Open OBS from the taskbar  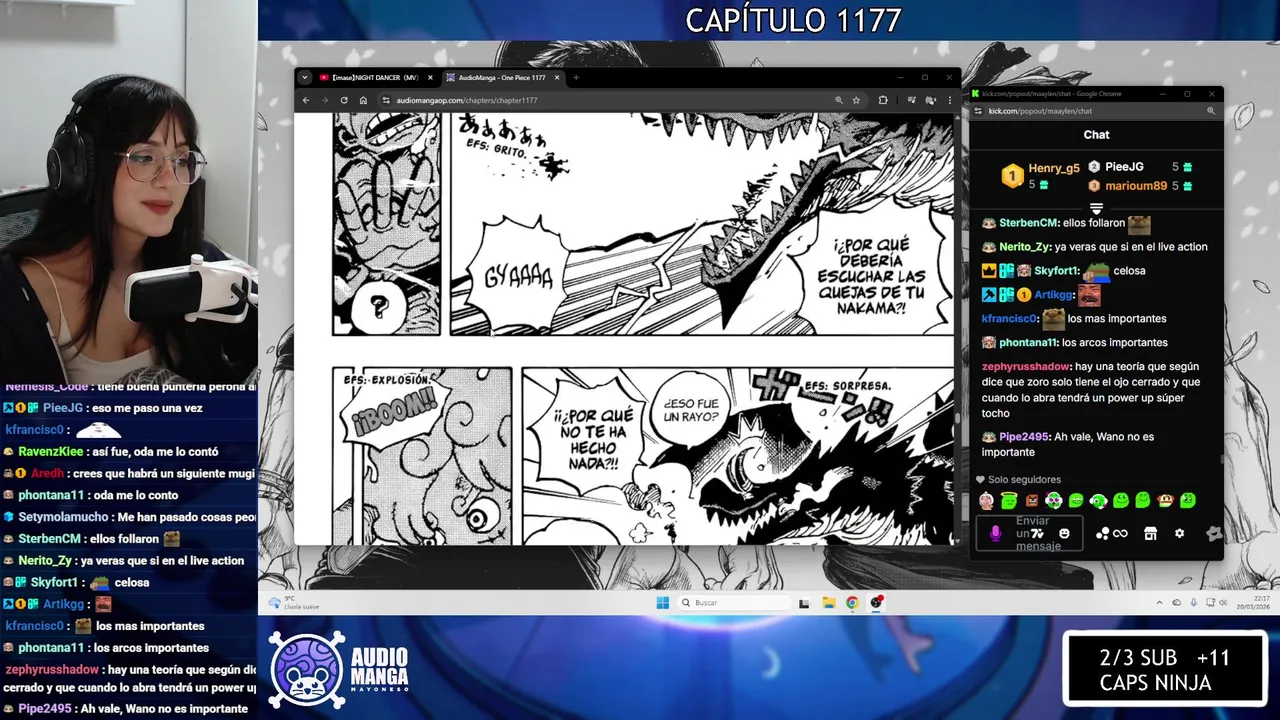876,603
